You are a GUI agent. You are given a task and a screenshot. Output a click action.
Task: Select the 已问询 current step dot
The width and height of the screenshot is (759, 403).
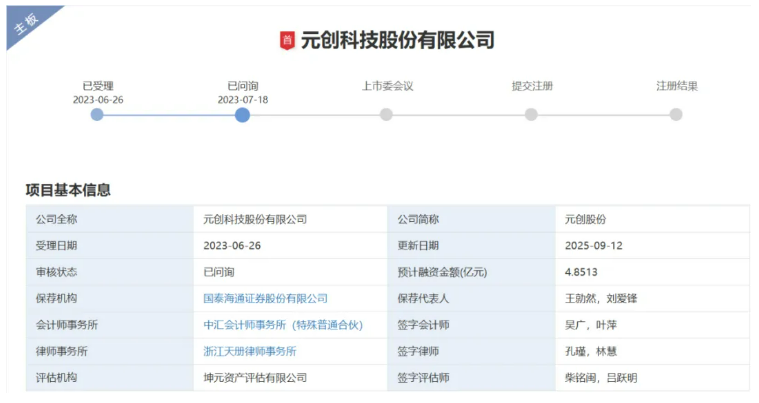(242, 115)
